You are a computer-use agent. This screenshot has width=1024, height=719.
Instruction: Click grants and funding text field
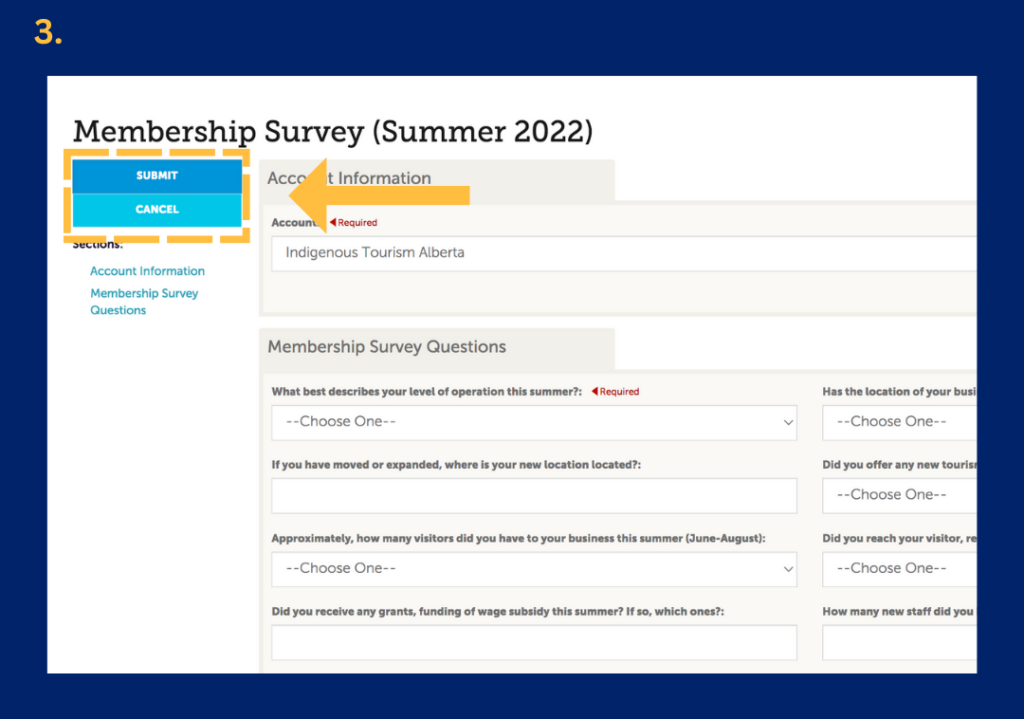534,643
